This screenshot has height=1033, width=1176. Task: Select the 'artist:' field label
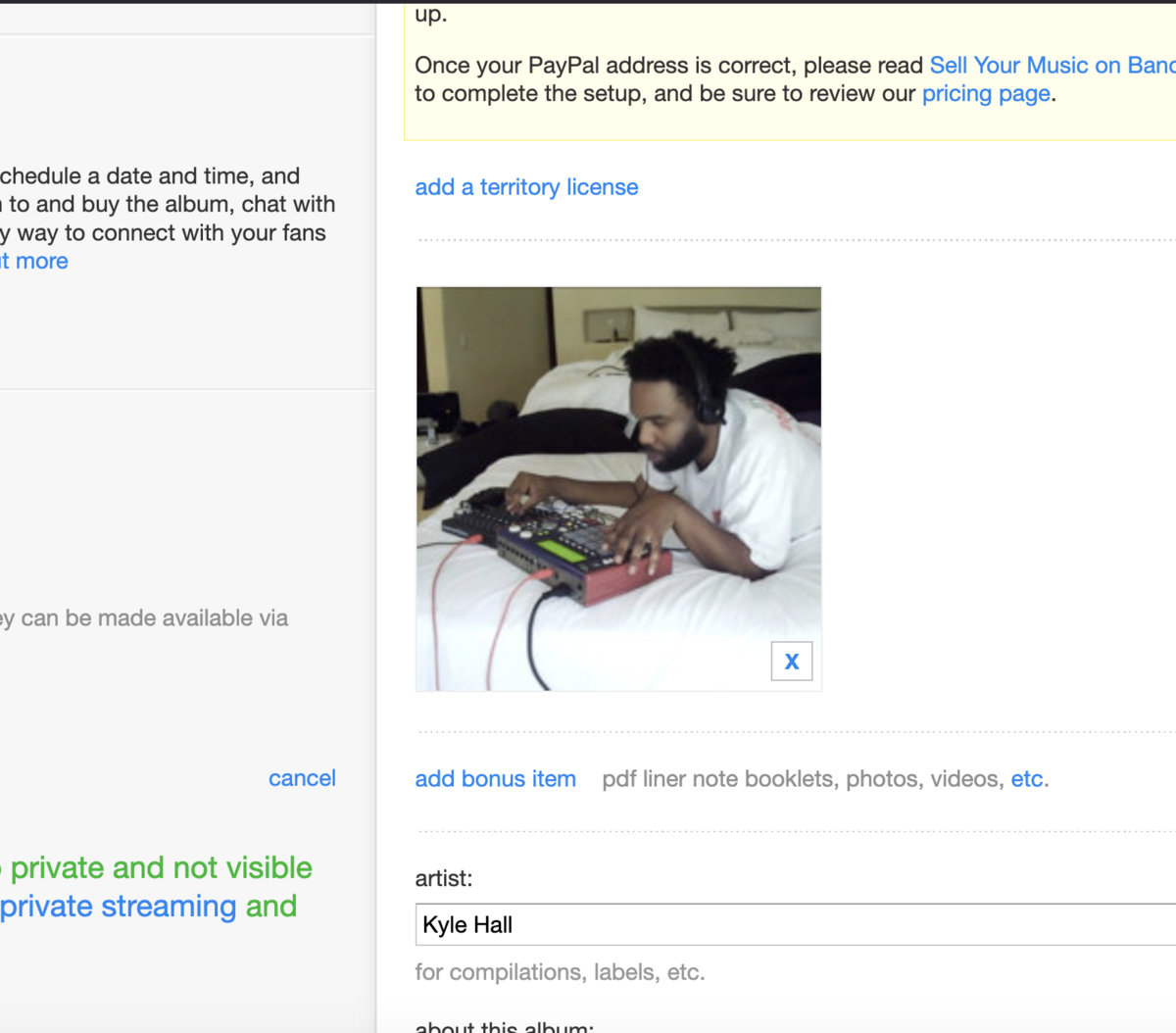click(443, 879)
